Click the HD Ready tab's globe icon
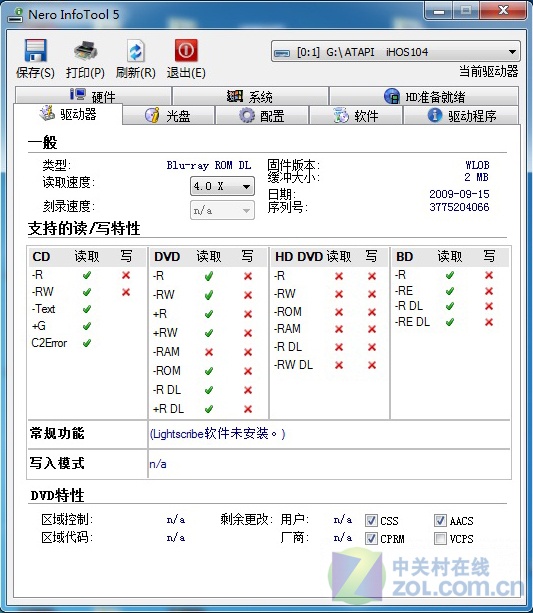Screen dimensions: 533x613 tap(391, 96)
